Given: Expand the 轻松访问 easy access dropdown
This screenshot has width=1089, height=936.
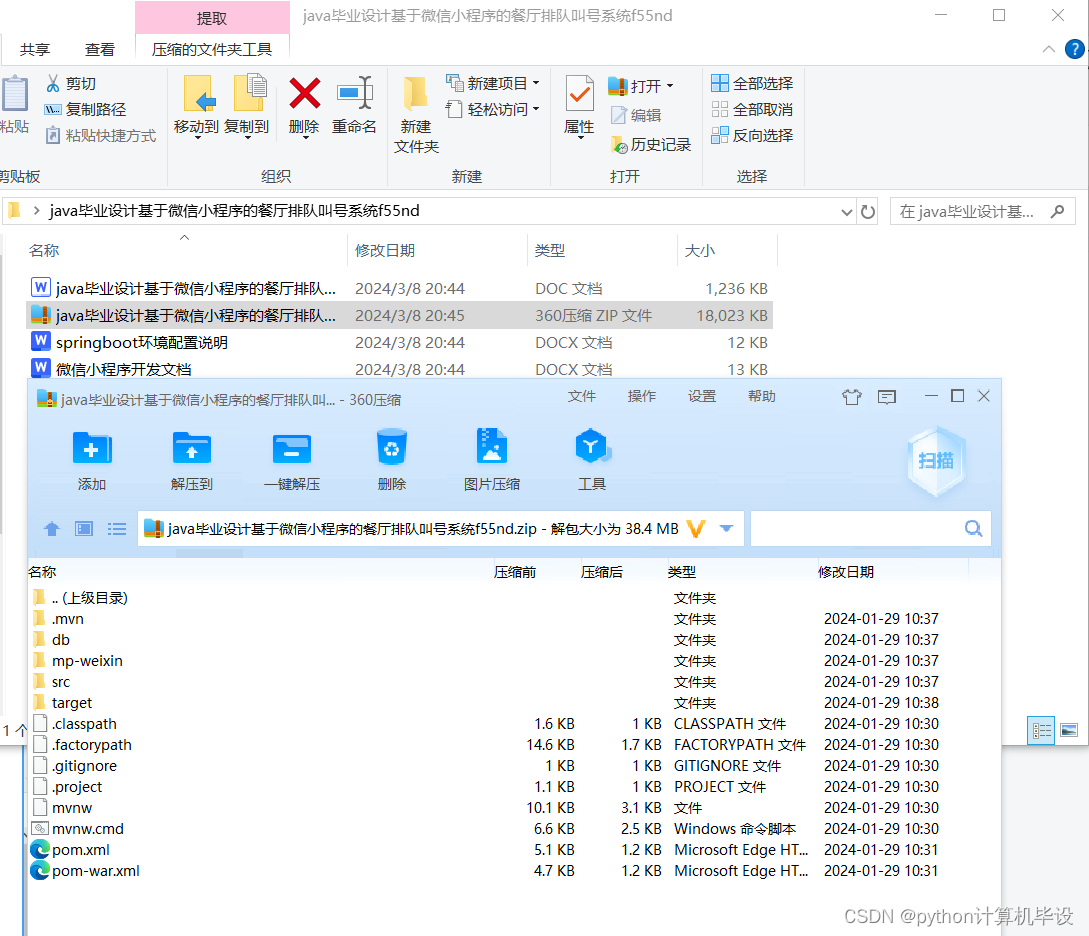Looking at the screenshot, I should (535, 109).
